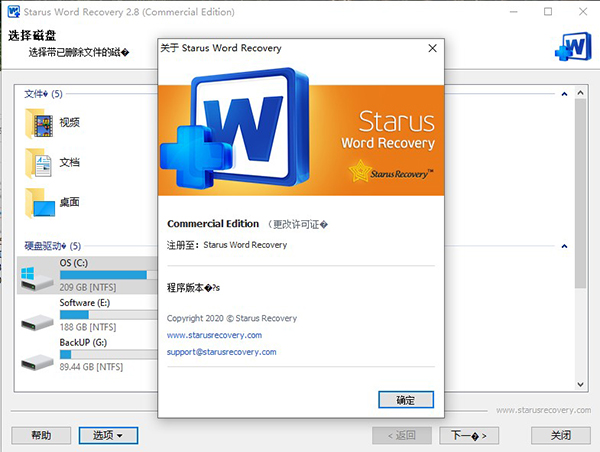Select the OS (C:) drive icon
This screenshot has width=600, height=452.
pos(38,273)
